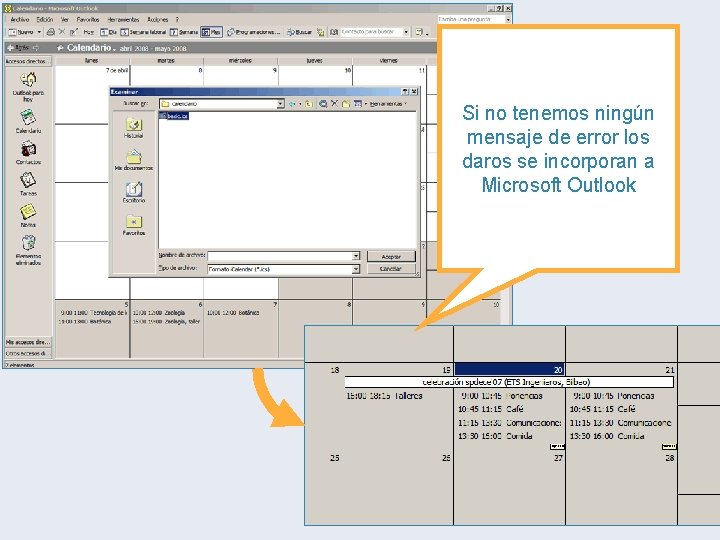Delete selected file in Examinar dialog
Screen dimensions: 720x540
click(334, 104)
